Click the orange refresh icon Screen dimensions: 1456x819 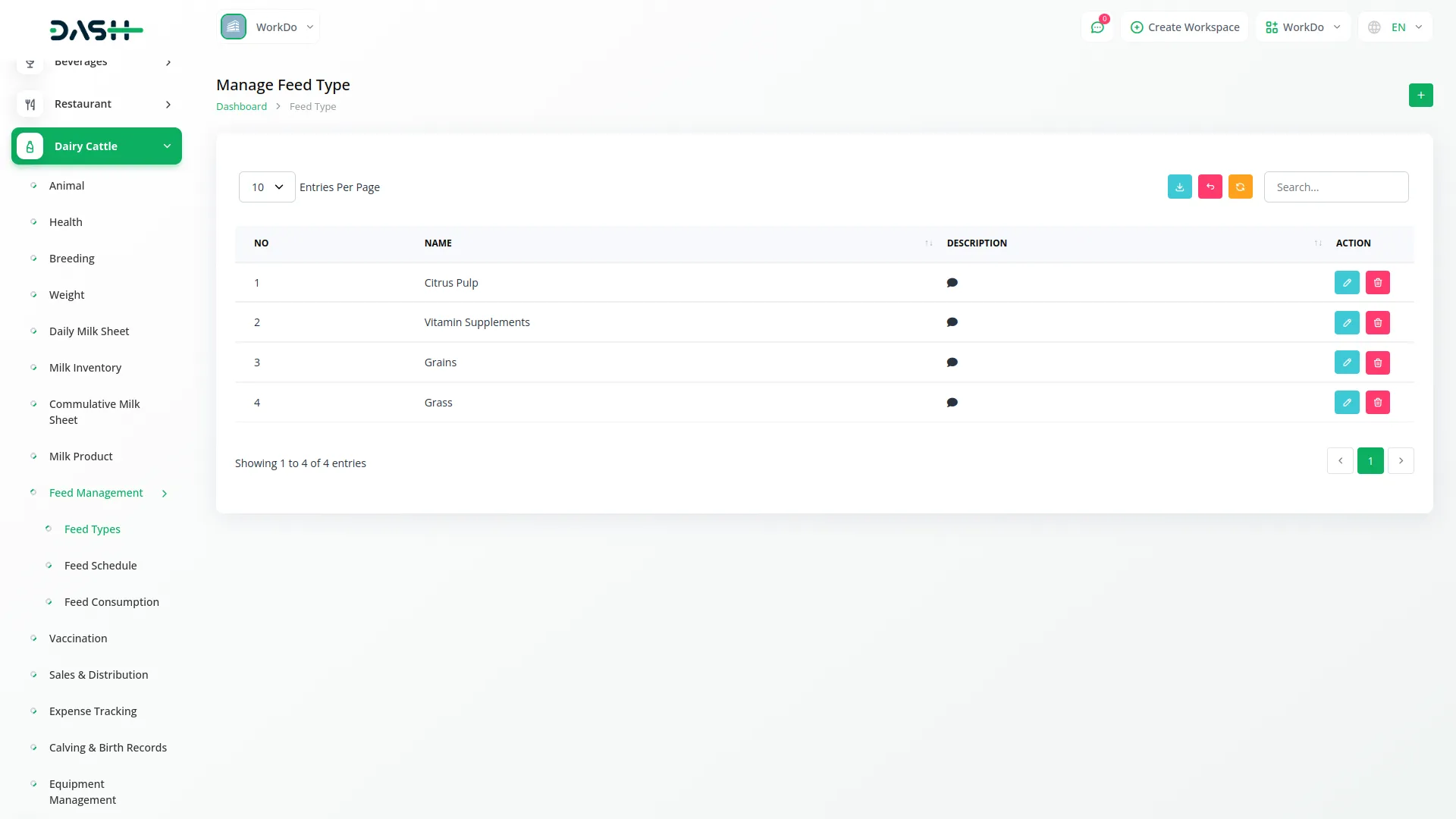[x=1240, y=187]
